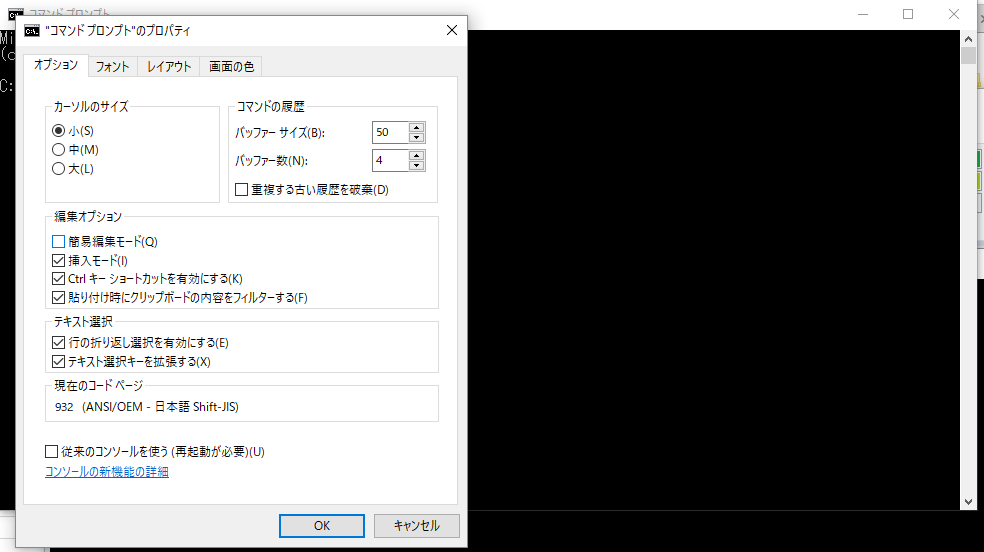The width and height of the screenshot is (984, 552).
Task: Switch to the レイアウト tab
Action: click(169, 66)
